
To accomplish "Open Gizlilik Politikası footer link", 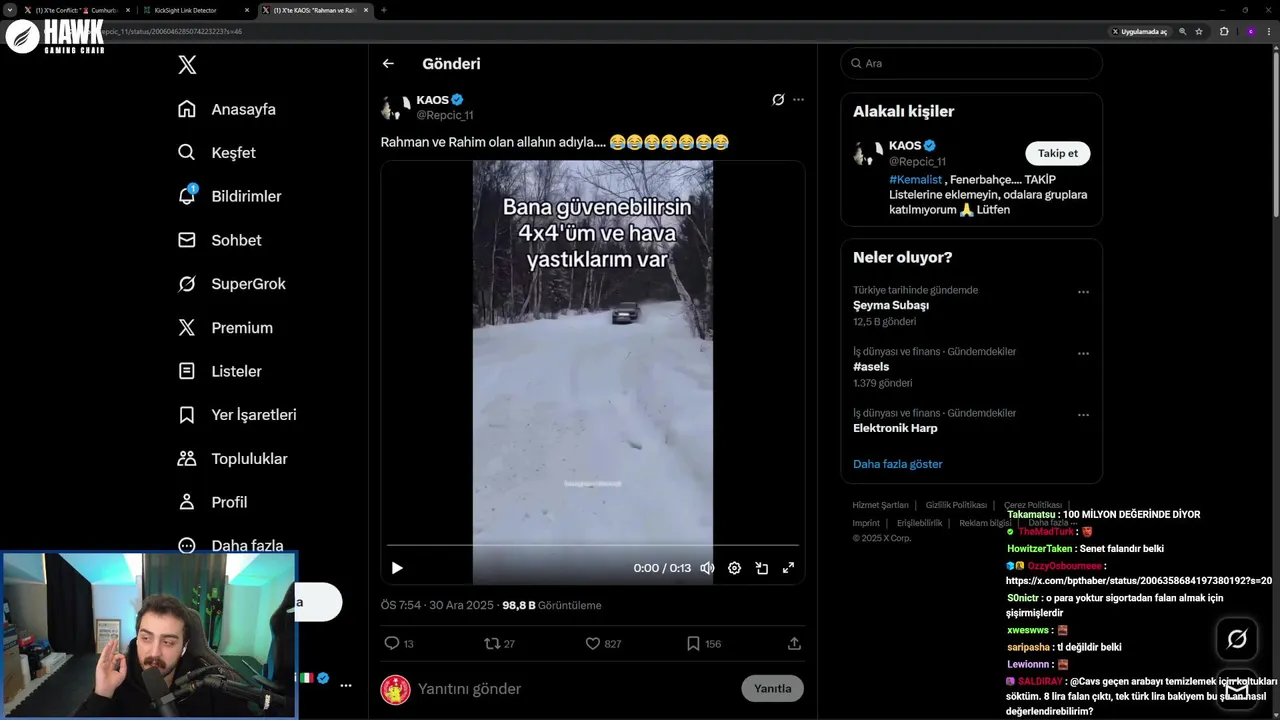I will [x=956, y=505].
